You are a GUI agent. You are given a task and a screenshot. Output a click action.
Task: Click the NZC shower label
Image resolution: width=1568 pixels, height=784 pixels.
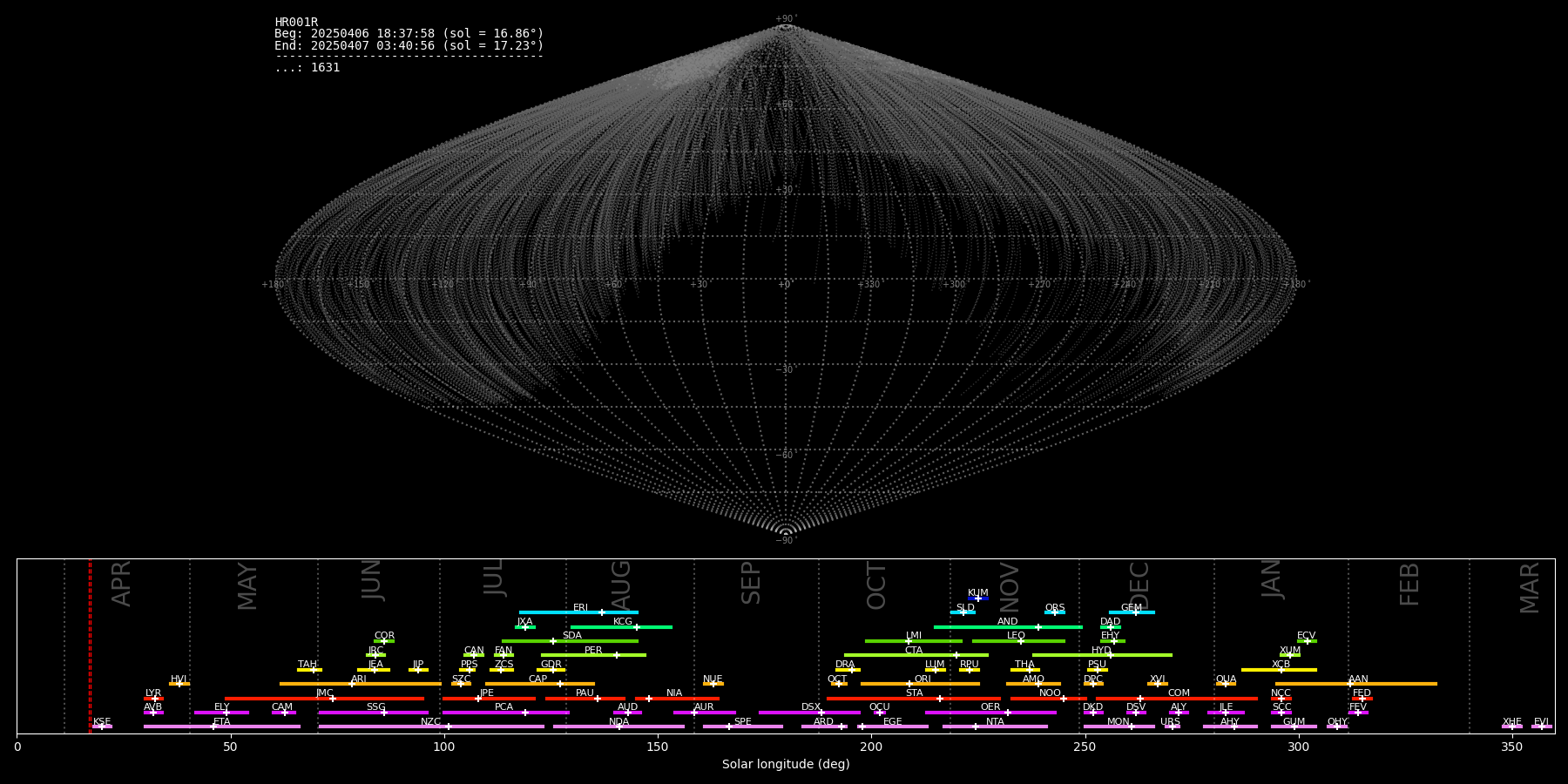click(x=430, y=722)
